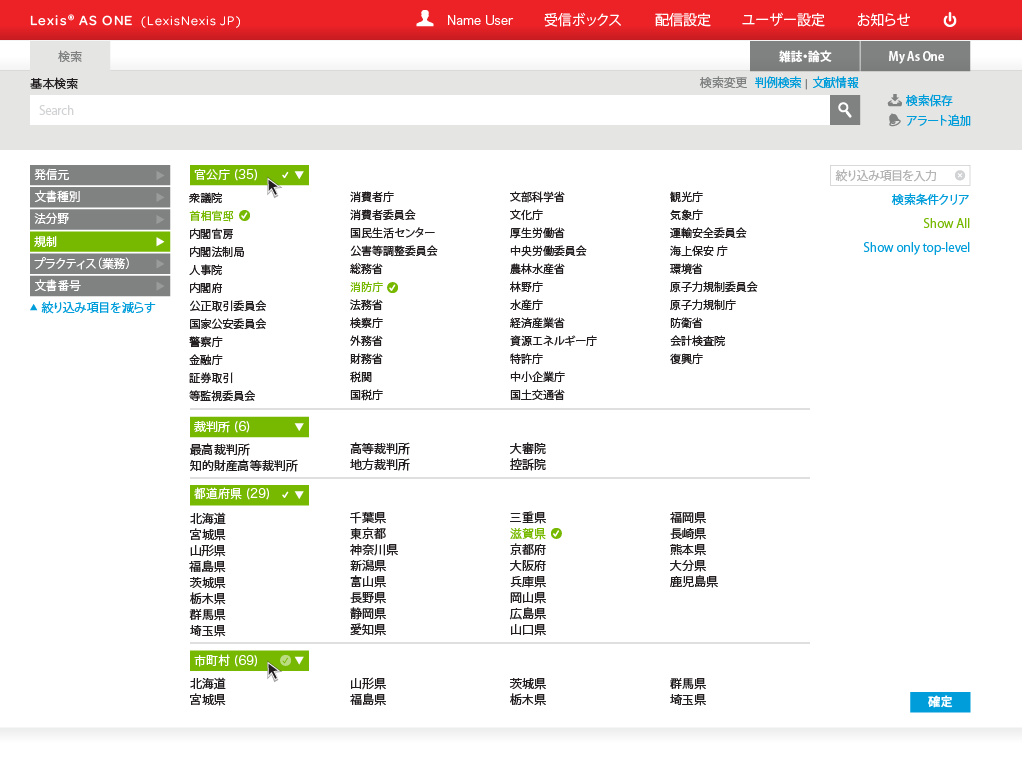
Task: Collapse the 官公庁 (35) section arrow
Action: coord(299,175)
